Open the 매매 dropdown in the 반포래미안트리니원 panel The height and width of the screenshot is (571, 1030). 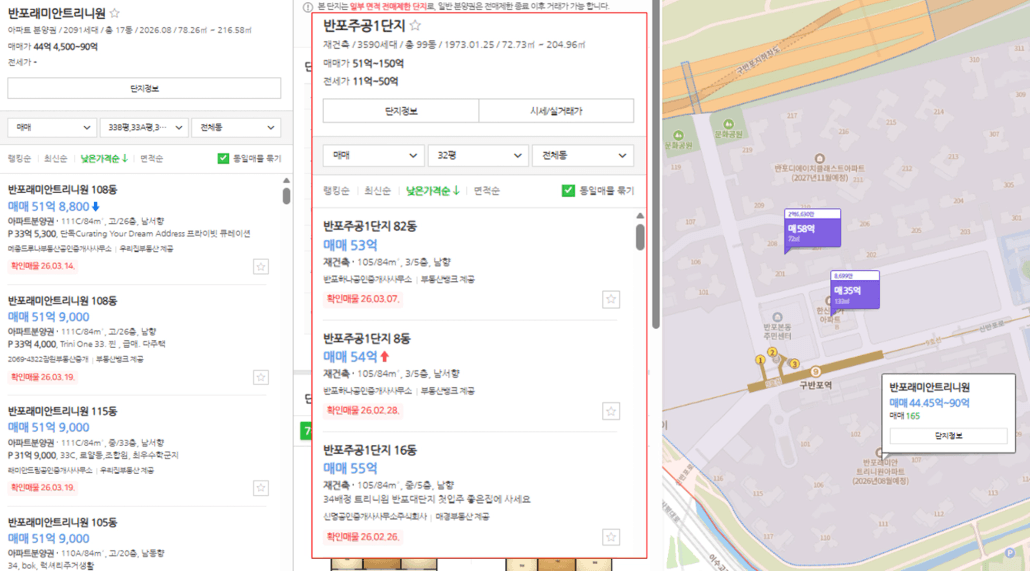click(x=51, y=127)
